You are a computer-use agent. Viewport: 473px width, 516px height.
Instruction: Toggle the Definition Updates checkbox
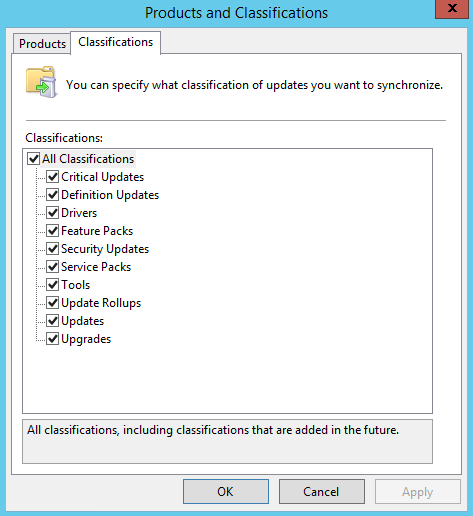[x=52, y=195]
